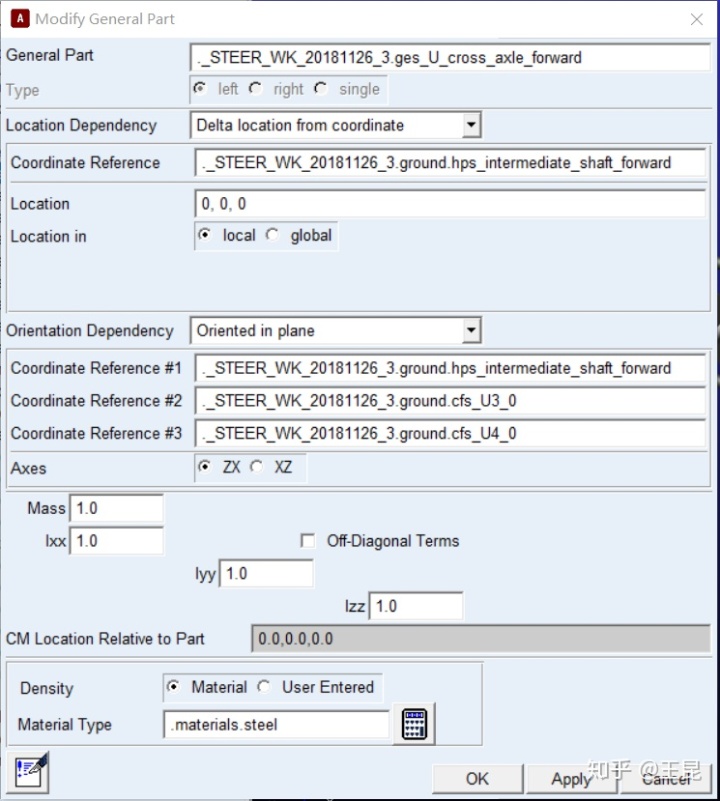
Task: Click the Material Type text field
Action: point(276,725)
